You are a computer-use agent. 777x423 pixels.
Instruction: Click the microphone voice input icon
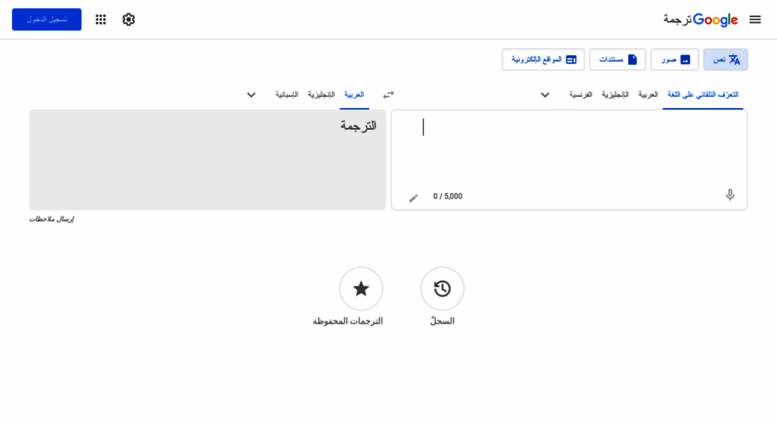tap(730, 195)
